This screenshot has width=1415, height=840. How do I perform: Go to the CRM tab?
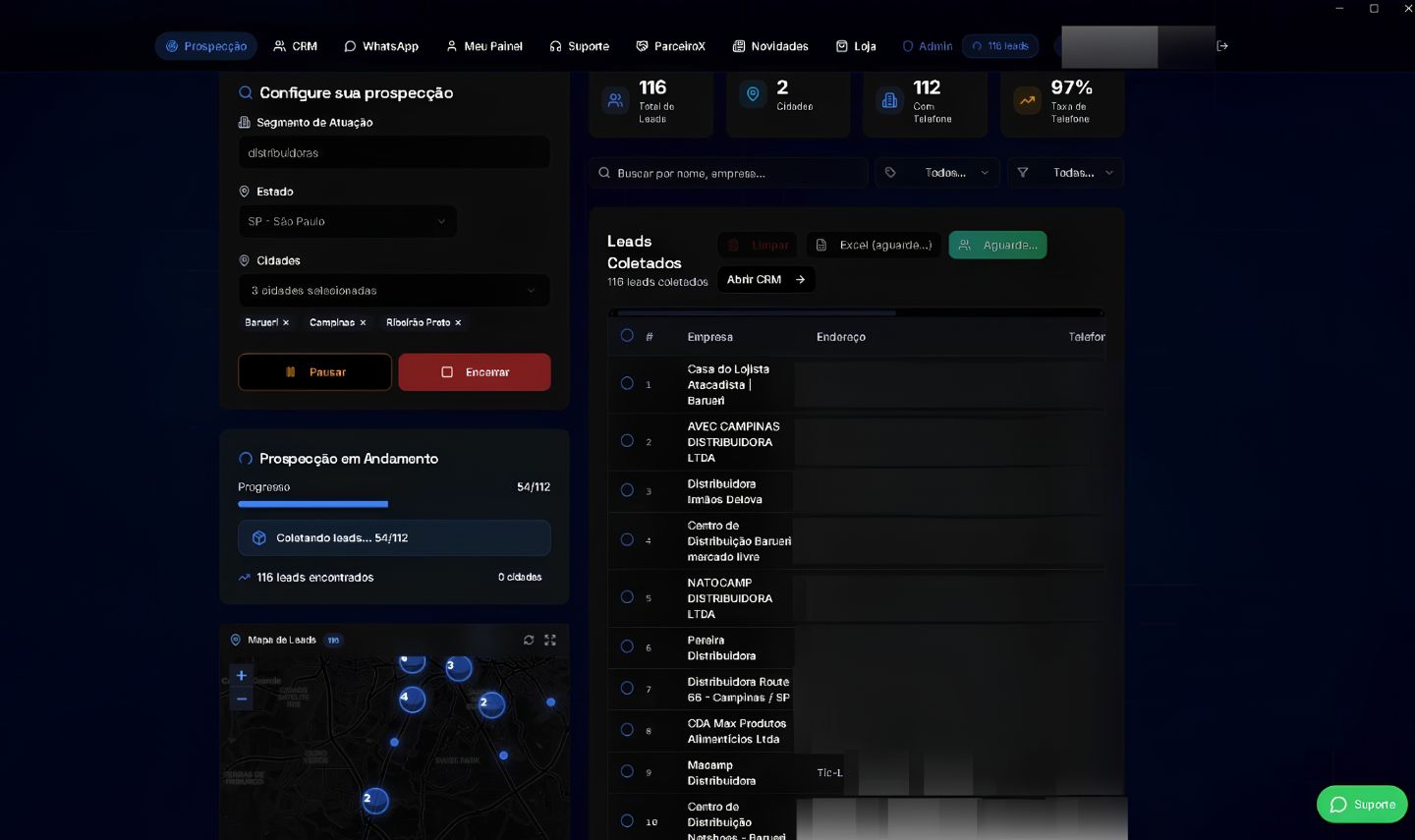click(x=295, y=46)
